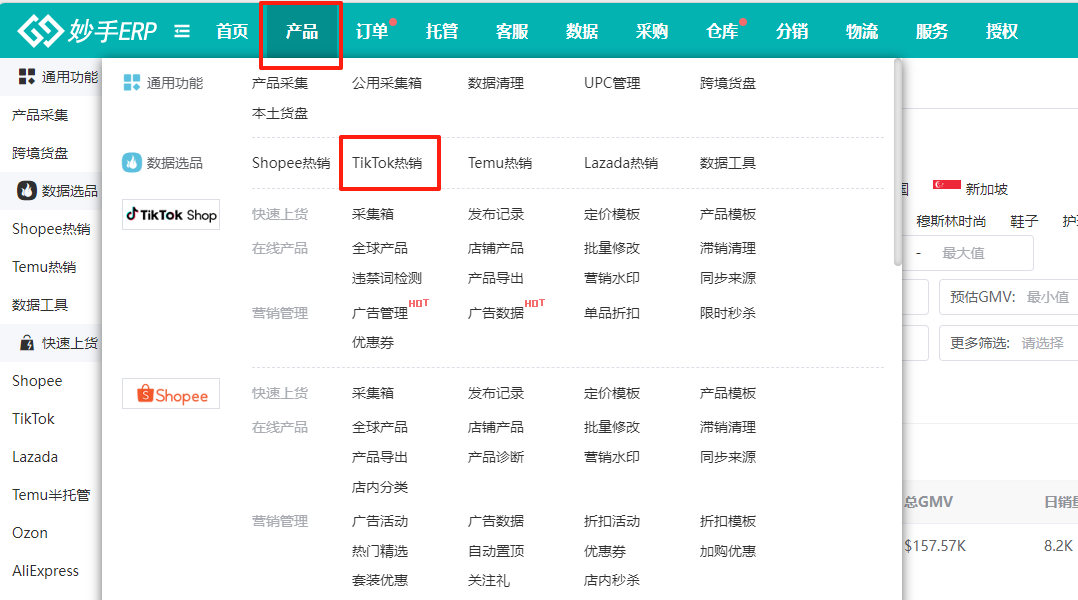Open 产品诊断 in the Shopee section
This screenshot has height=600, width=1078.
496,457
